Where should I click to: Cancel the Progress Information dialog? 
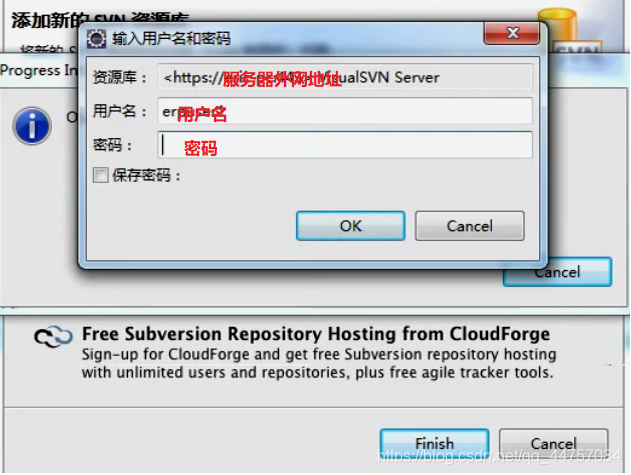(x=558, y=273)
